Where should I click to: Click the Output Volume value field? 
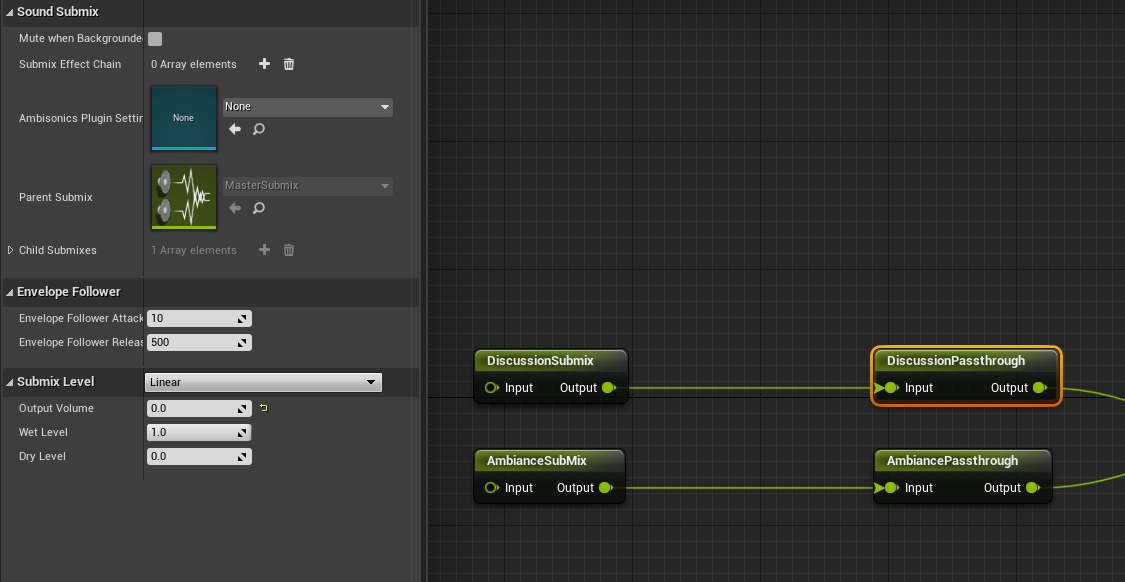click(199, 408)
